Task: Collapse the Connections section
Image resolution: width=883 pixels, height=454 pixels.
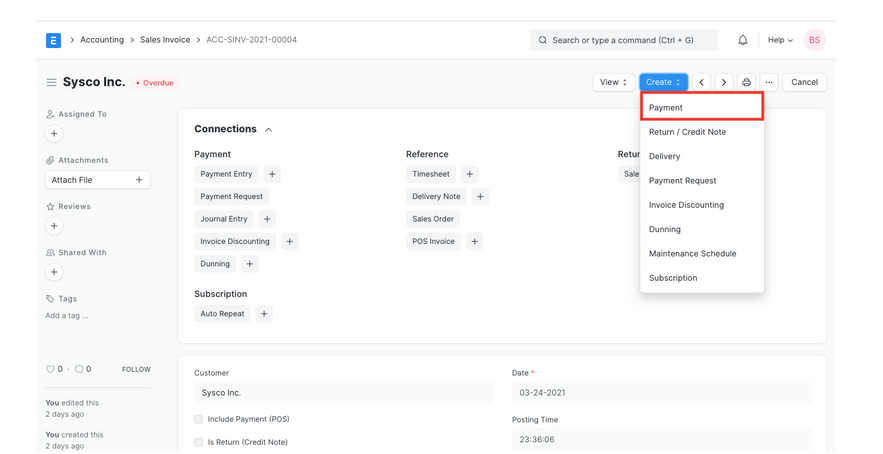Action: coord(268,129)
